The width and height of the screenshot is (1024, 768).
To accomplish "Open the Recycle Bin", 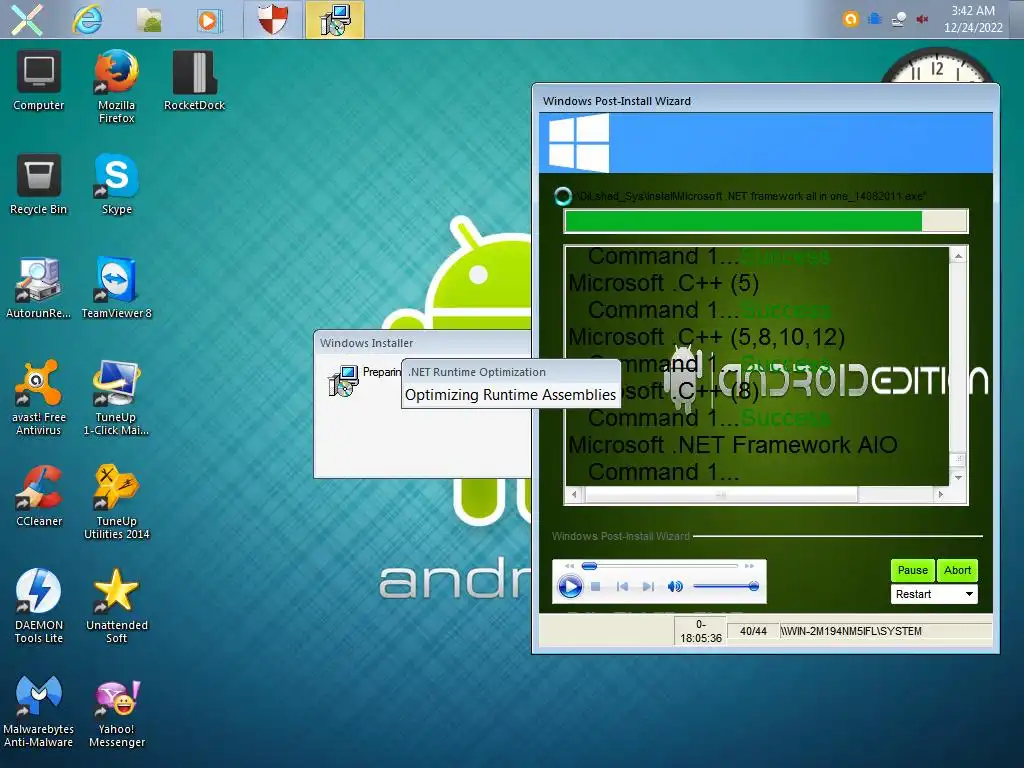I will coord(39,184).
